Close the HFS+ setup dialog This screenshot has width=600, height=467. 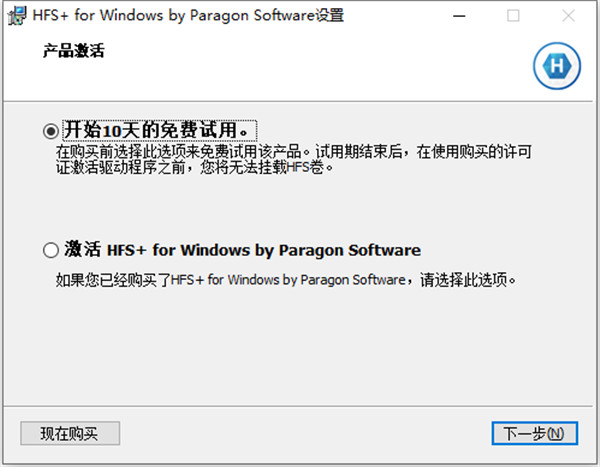[568, 16]
